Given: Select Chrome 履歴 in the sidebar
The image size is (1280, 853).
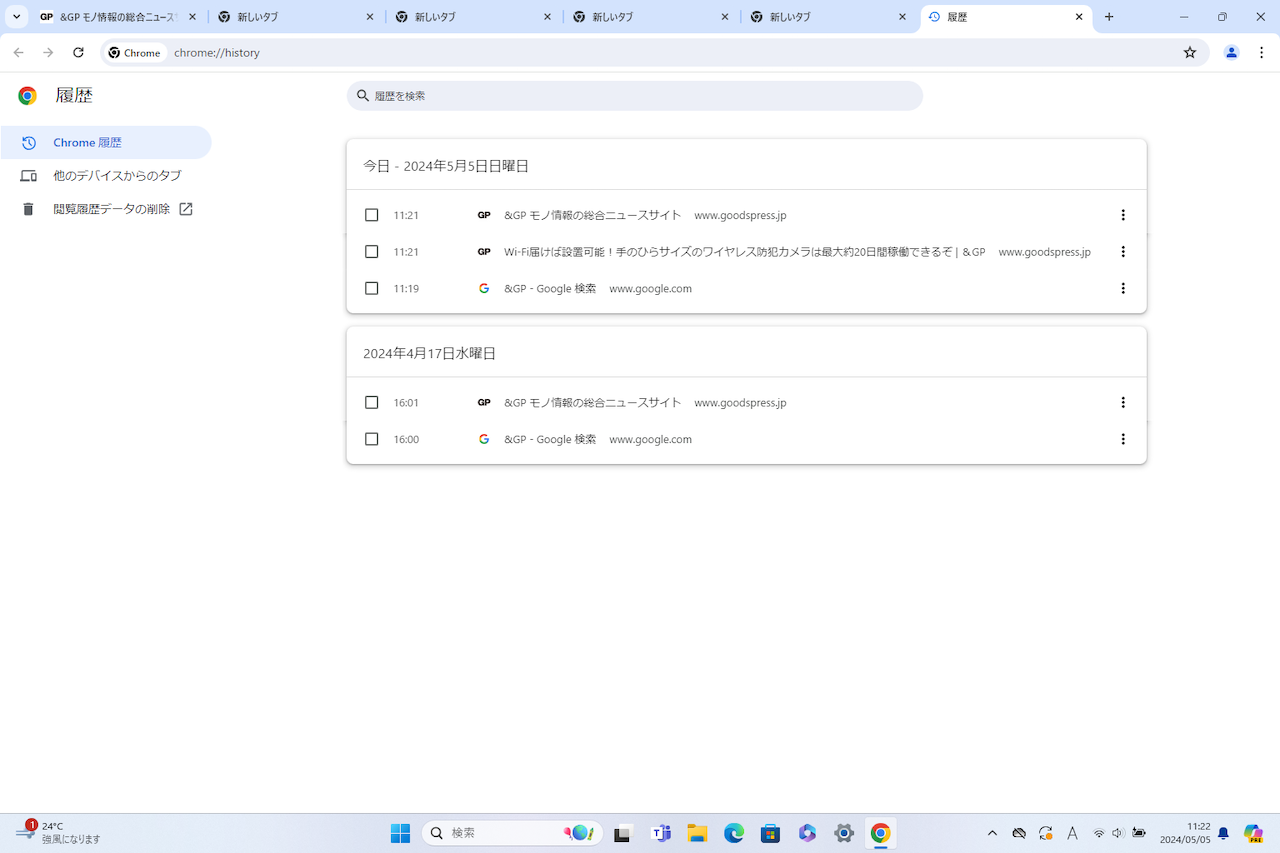Looking at the screenshot, I should click(106, 143).
